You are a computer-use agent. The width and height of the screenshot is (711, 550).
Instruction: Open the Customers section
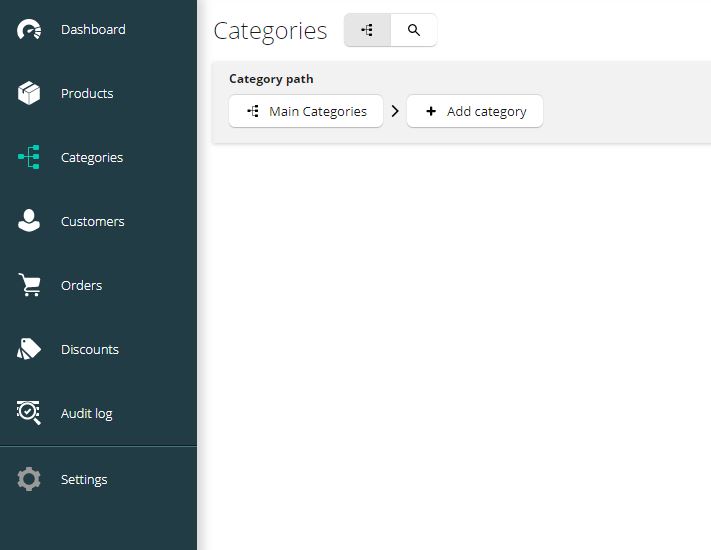[98, 221]
